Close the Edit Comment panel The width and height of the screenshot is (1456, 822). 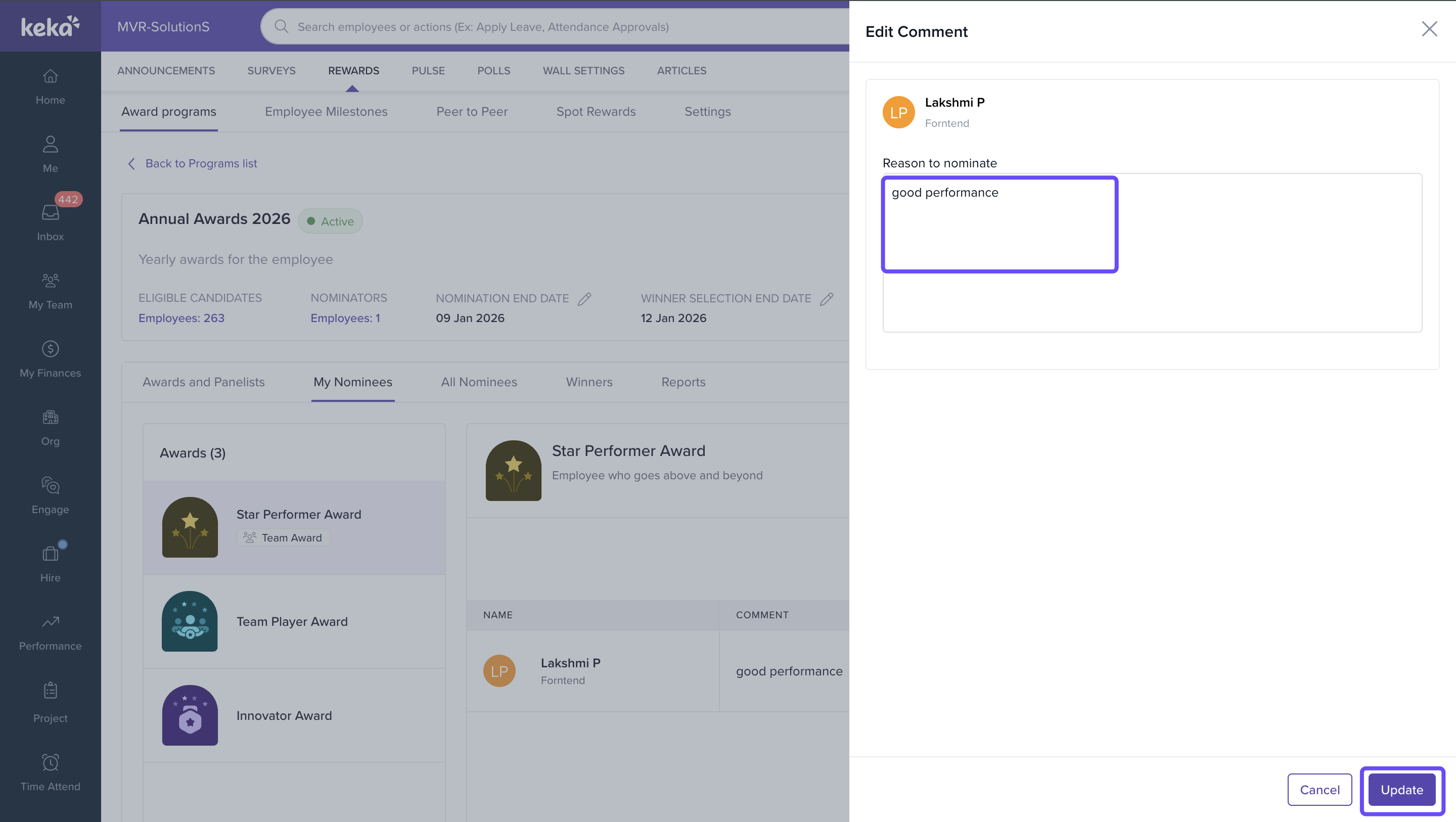[x=1429, y=29]
